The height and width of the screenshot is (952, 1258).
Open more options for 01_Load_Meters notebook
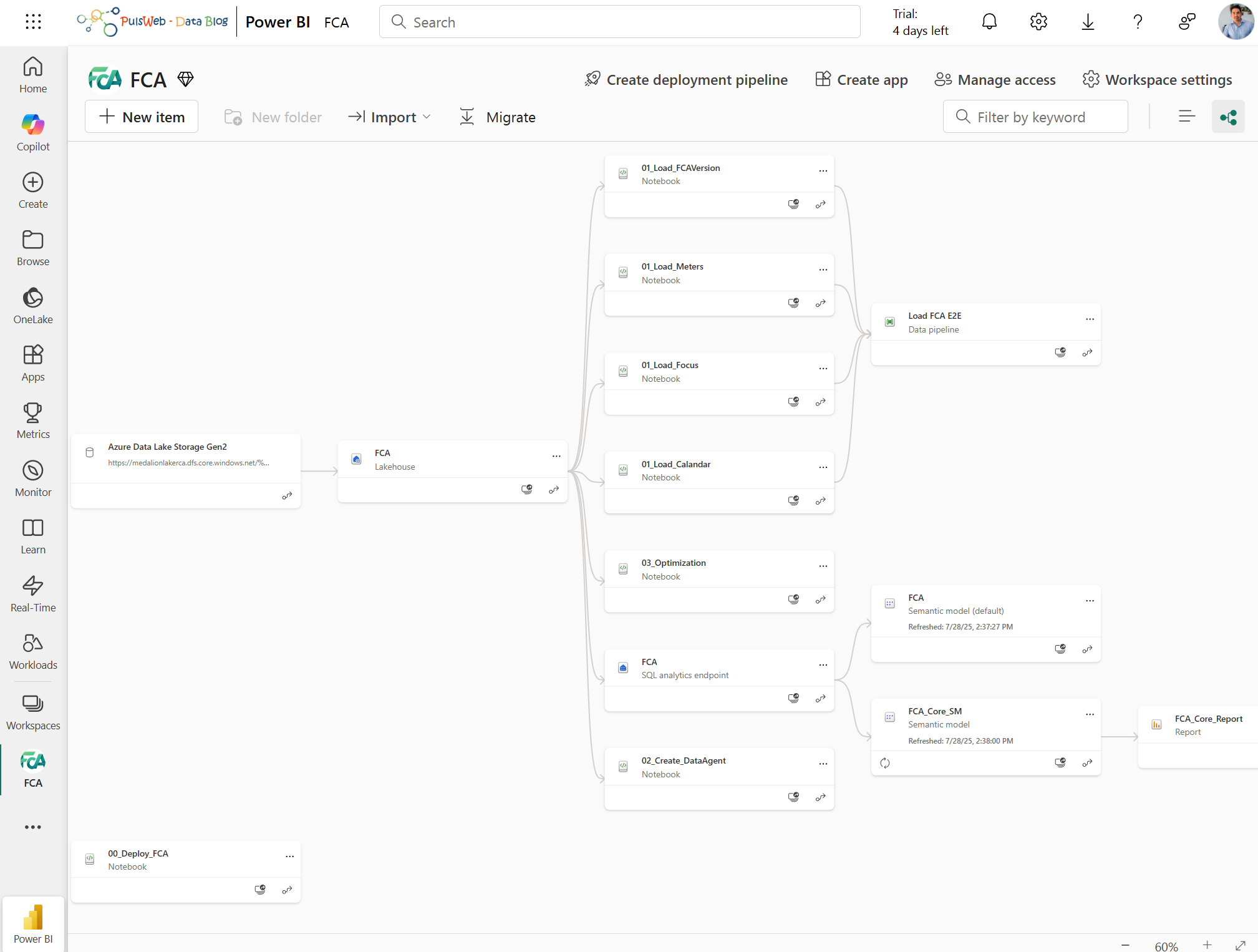pyautogui.click(x=823, y=270)
